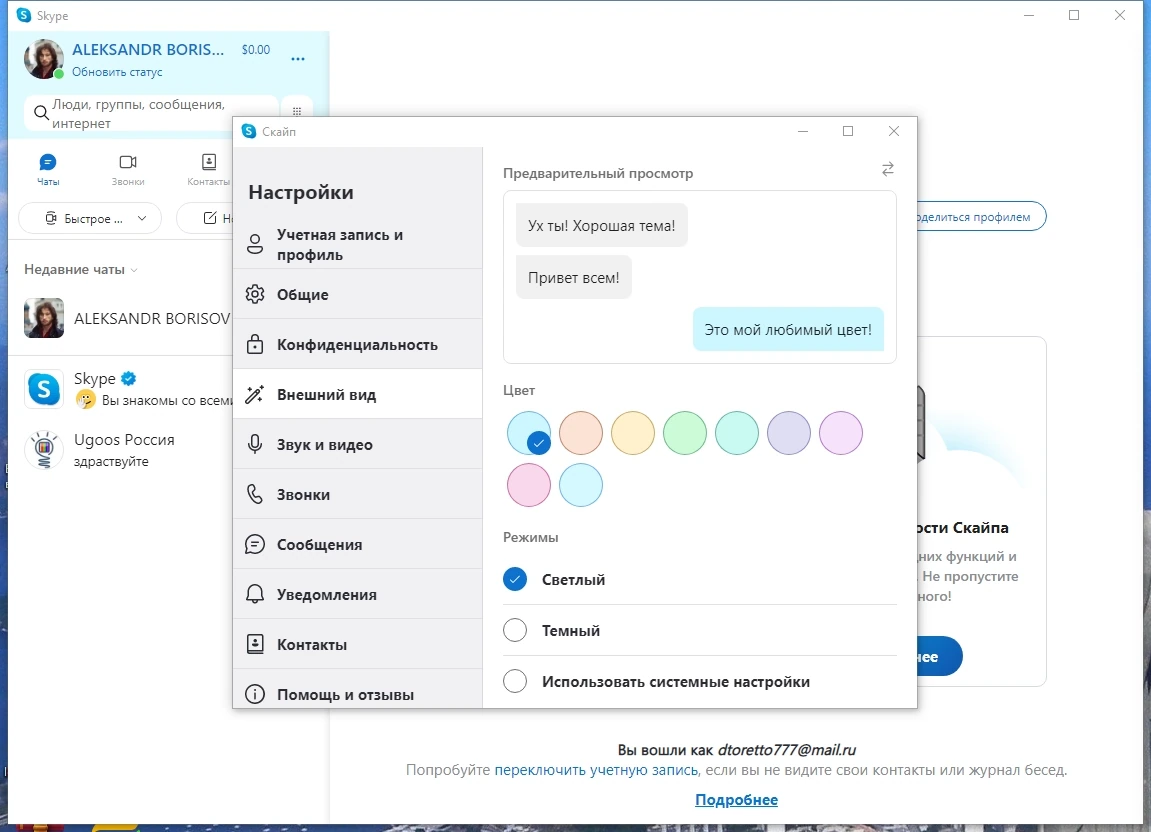Viewport: 1151px width, 832px height.
Task: Open Звук и видео settings section
Action: point(357,444)
